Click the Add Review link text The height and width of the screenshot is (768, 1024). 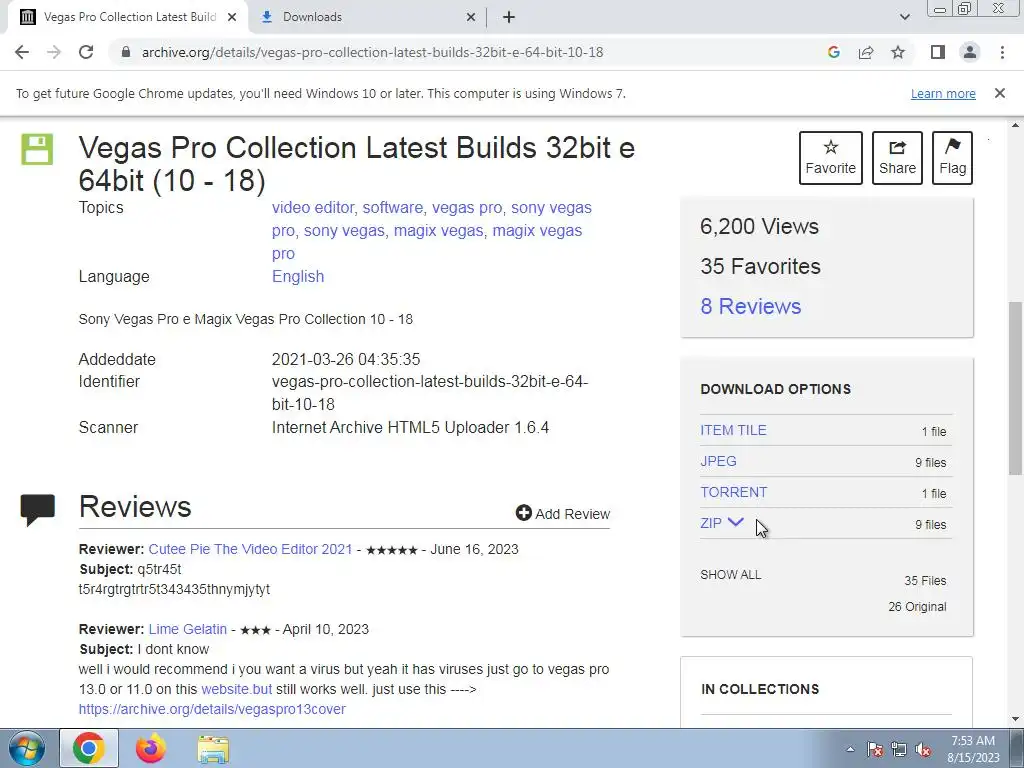click(x=572, y=514)
